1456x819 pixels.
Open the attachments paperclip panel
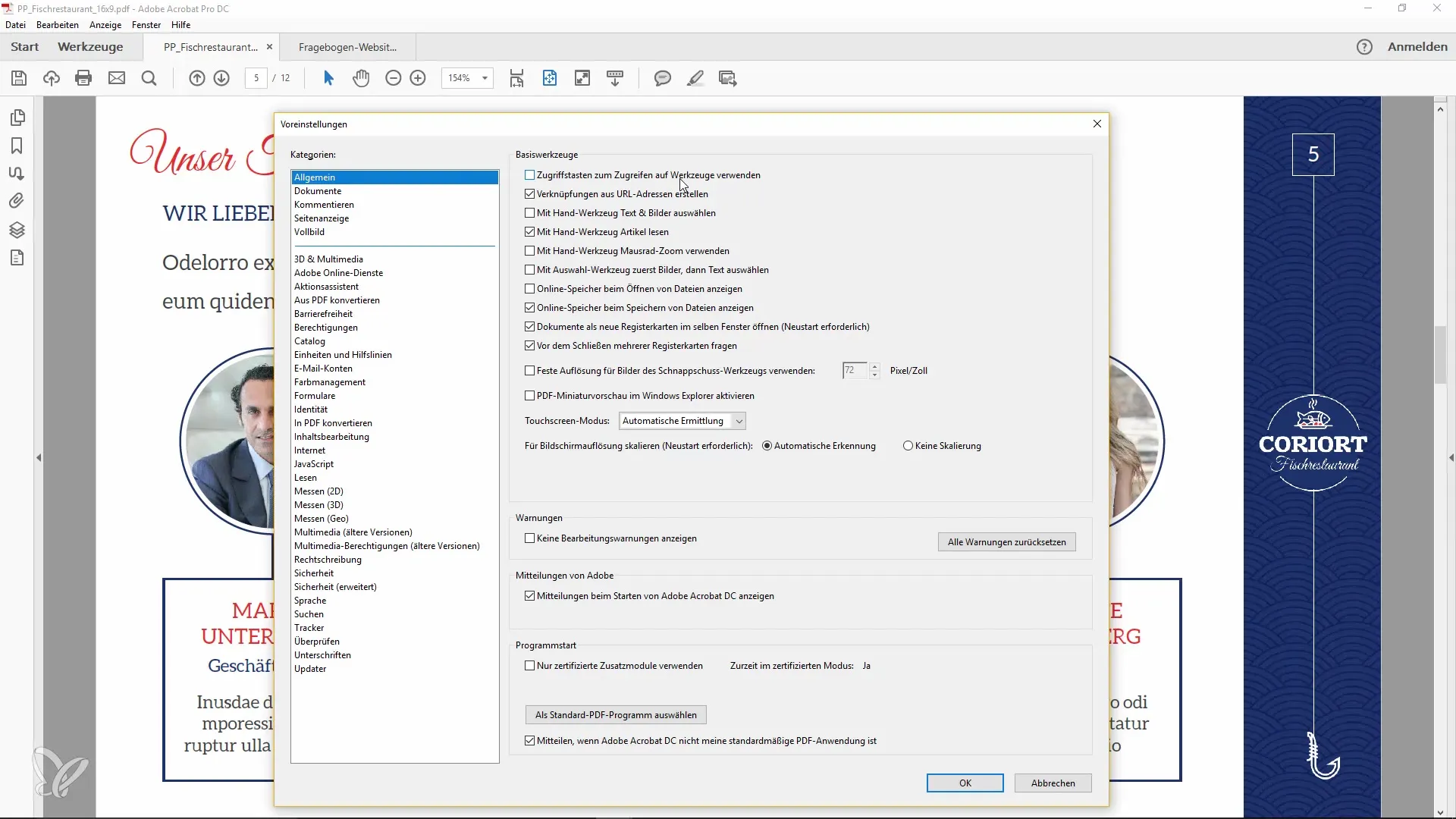click(17, 201)
